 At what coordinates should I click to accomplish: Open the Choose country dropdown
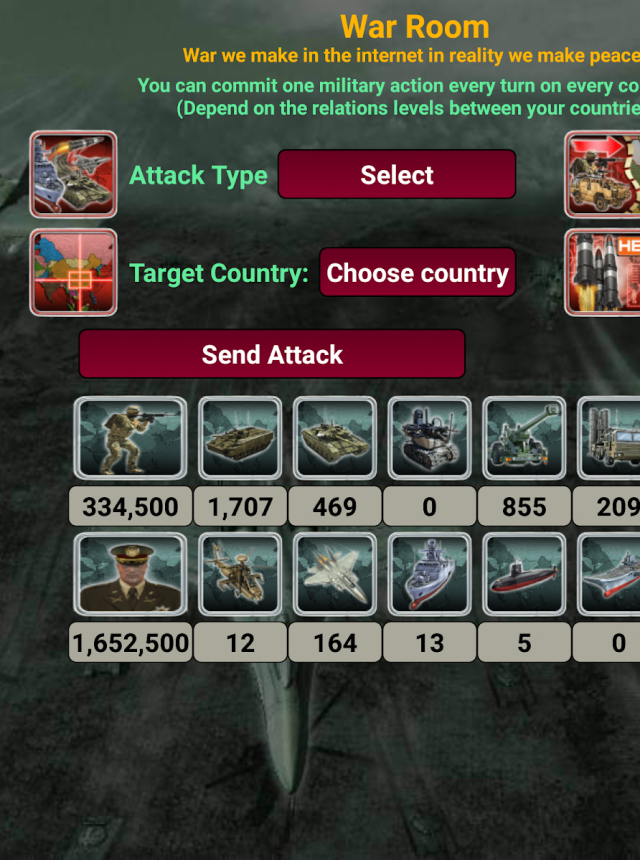tap(418, 272)
